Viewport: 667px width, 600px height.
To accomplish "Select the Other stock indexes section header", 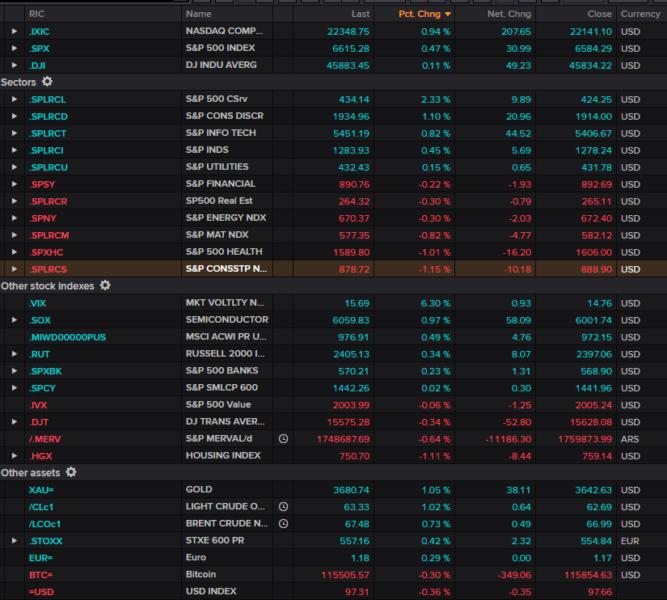I will (x=47, y=286).
